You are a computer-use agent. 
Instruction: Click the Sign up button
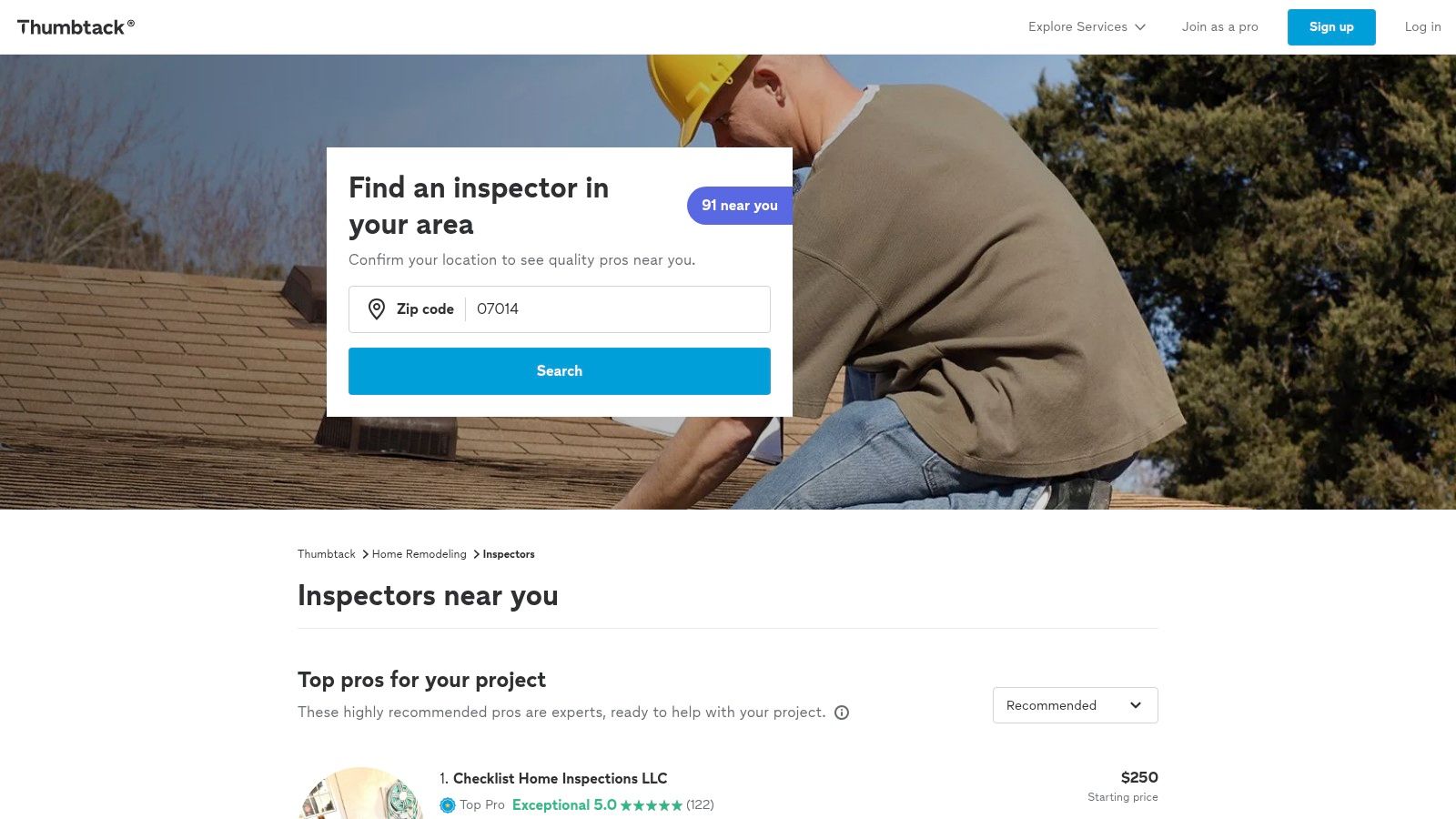click(1331, 27)
